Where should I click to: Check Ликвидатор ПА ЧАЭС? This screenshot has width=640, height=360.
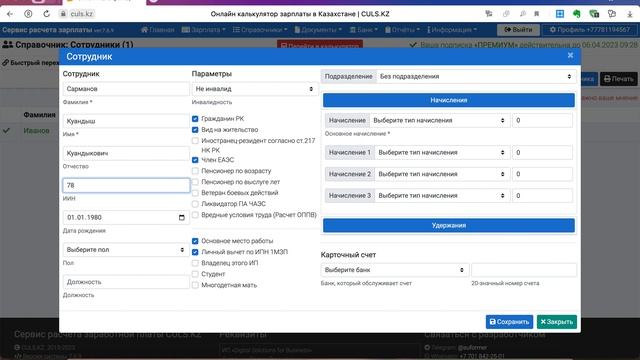[195, 204]
